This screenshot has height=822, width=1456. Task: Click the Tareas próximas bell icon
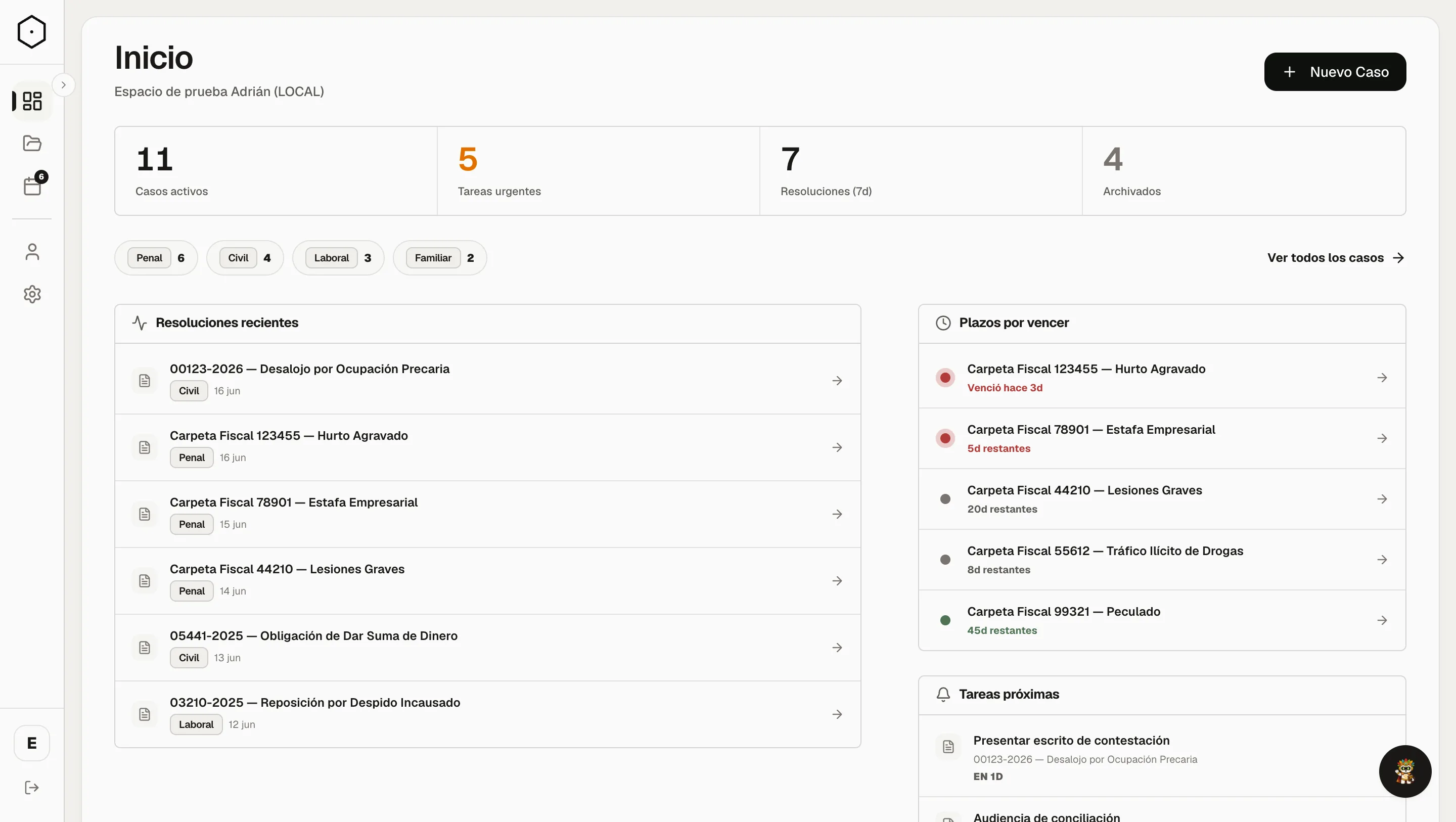coord(943,694)
